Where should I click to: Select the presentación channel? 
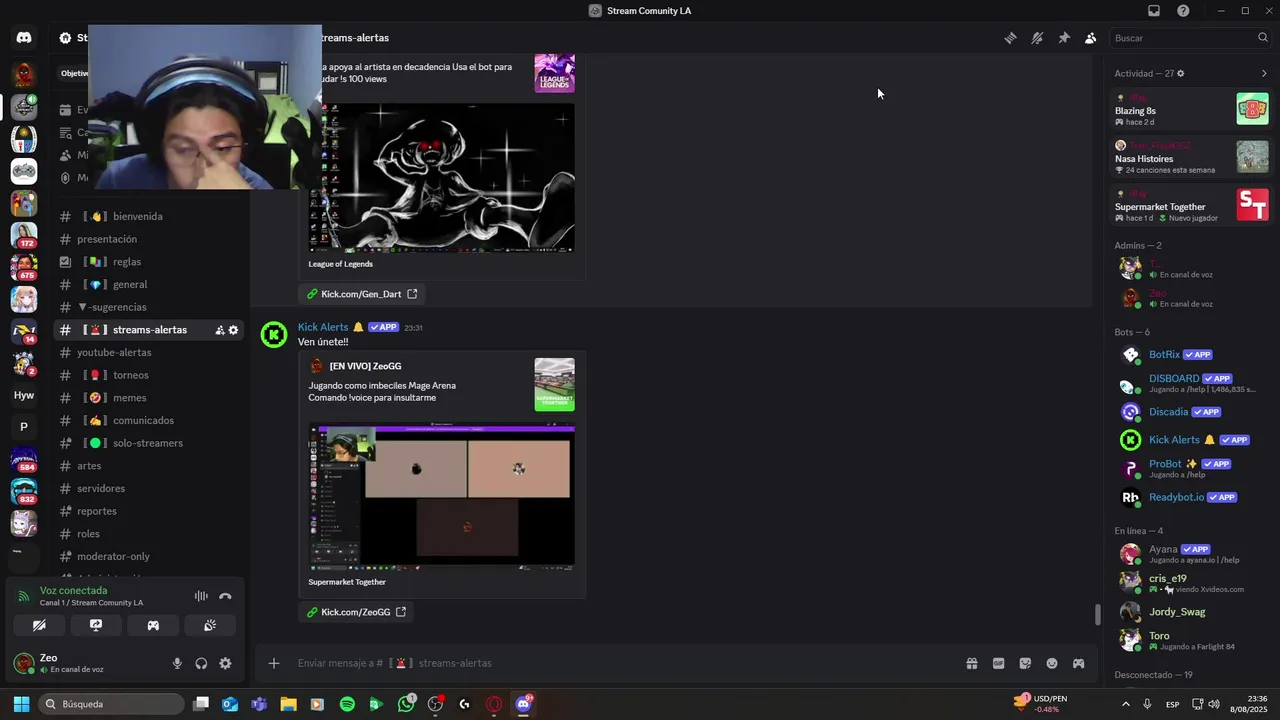coord(148,239)
